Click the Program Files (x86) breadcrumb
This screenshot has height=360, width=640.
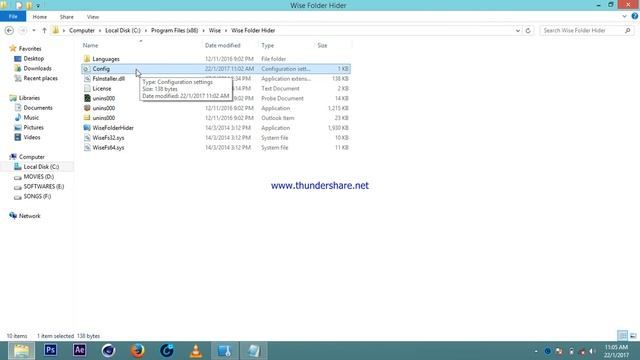point(174,31)
